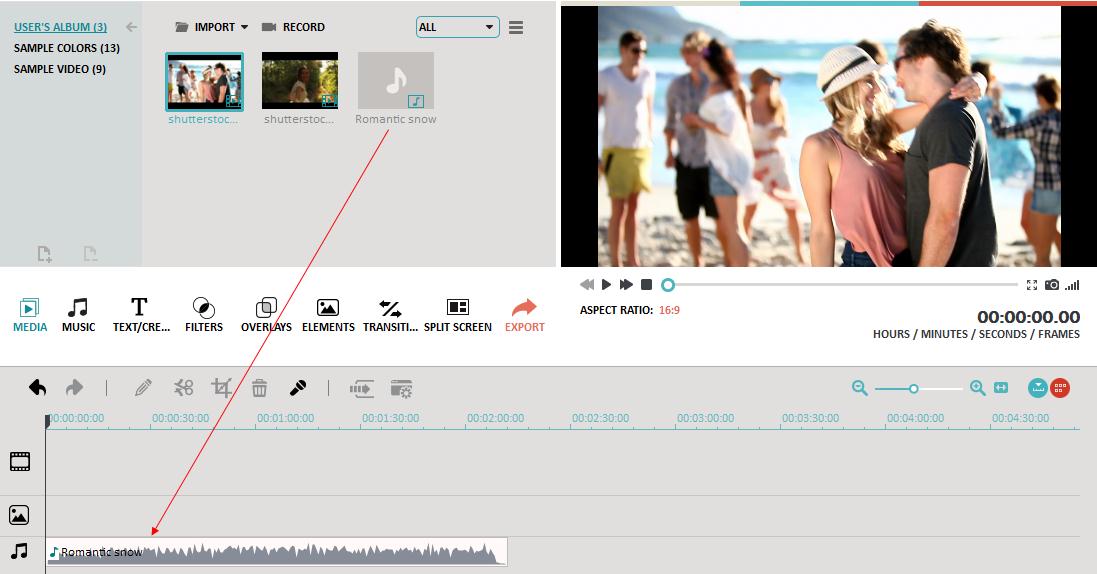Select the Romantic snow audio clip
Screen dimensions: 1097x574
pyautogui.click(x=276, y=552)
